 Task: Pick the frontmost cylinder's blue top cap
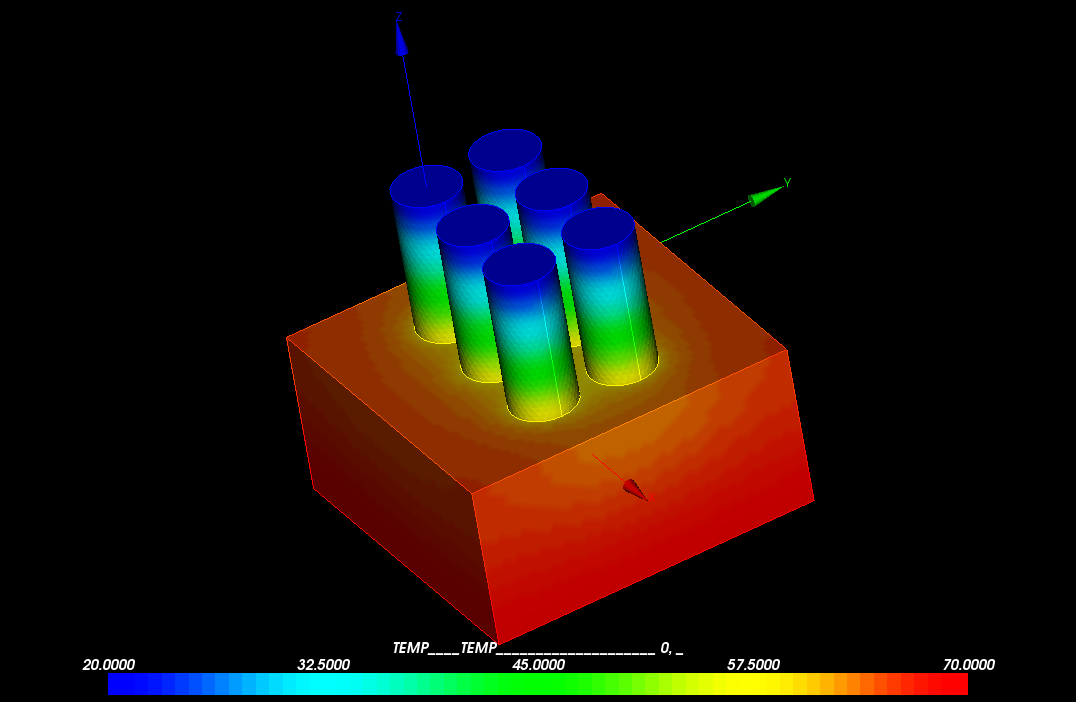click(x=520, y=263)
